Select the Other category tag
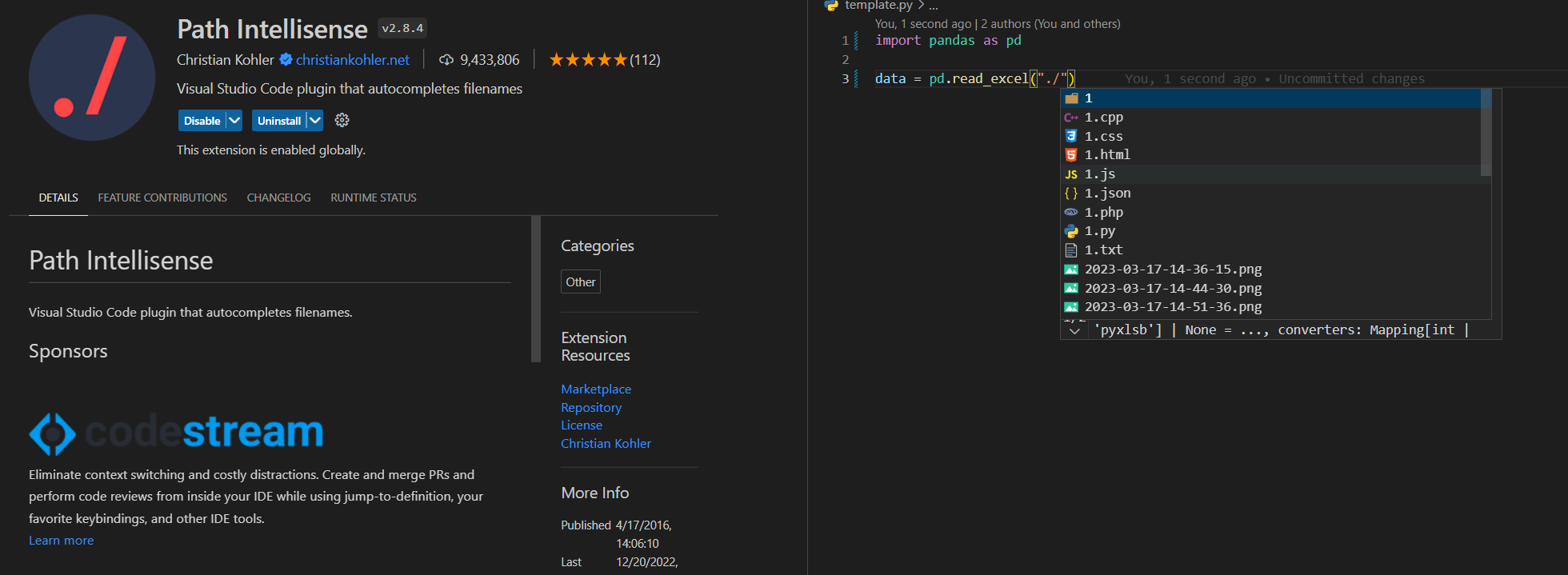The height and width of the screenshot is (575, 1568). click(581, 282)
